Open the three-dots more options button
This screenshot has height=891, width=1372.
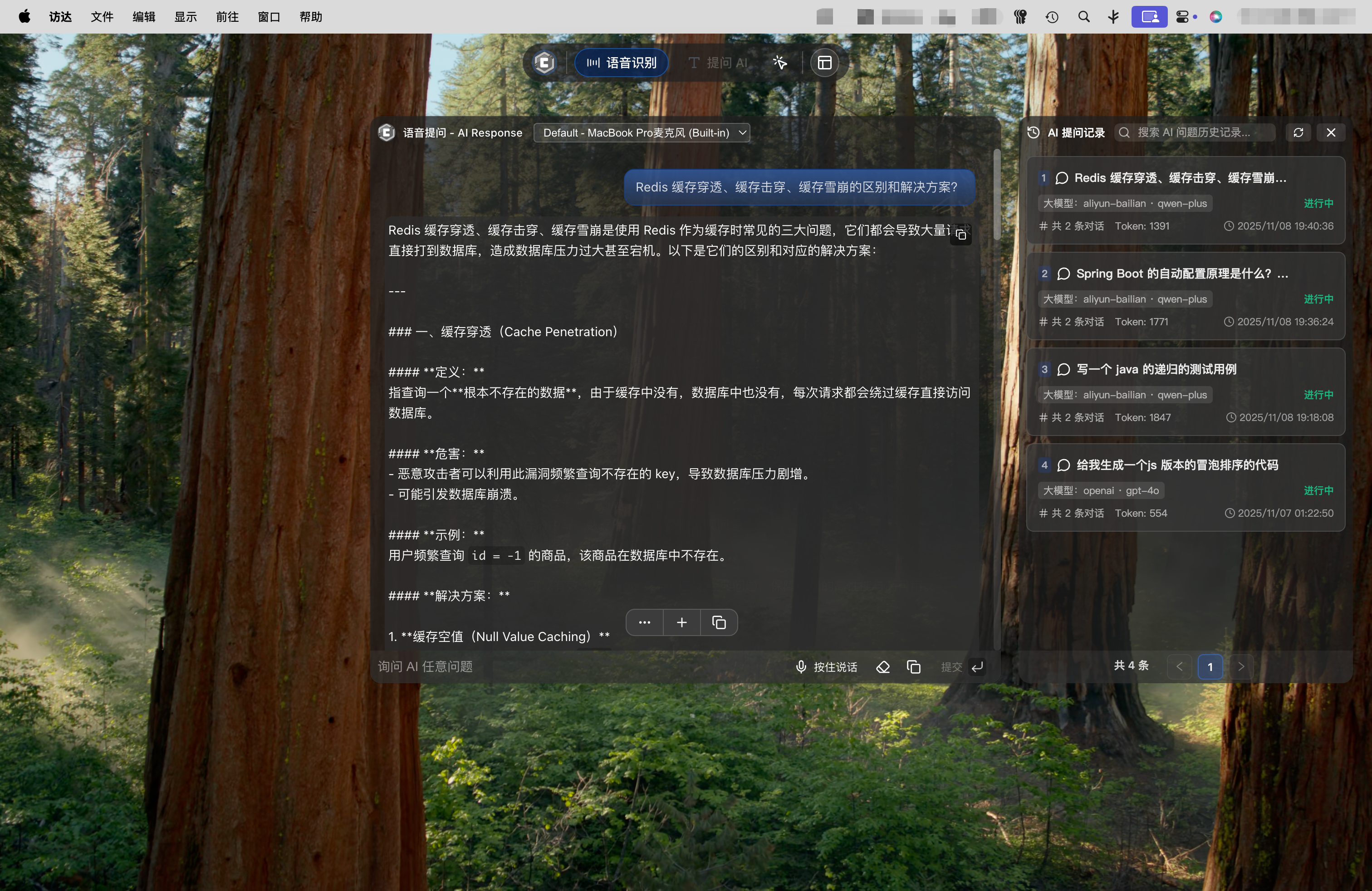pyautogui.click(x=645, y=622)
